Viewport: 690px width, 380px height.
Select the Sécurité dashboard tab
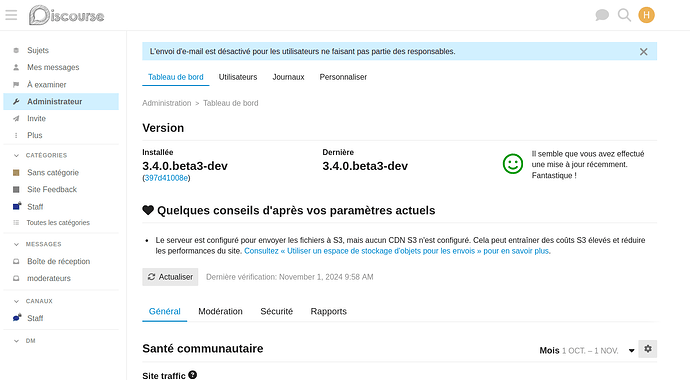(x=276, y=311)
